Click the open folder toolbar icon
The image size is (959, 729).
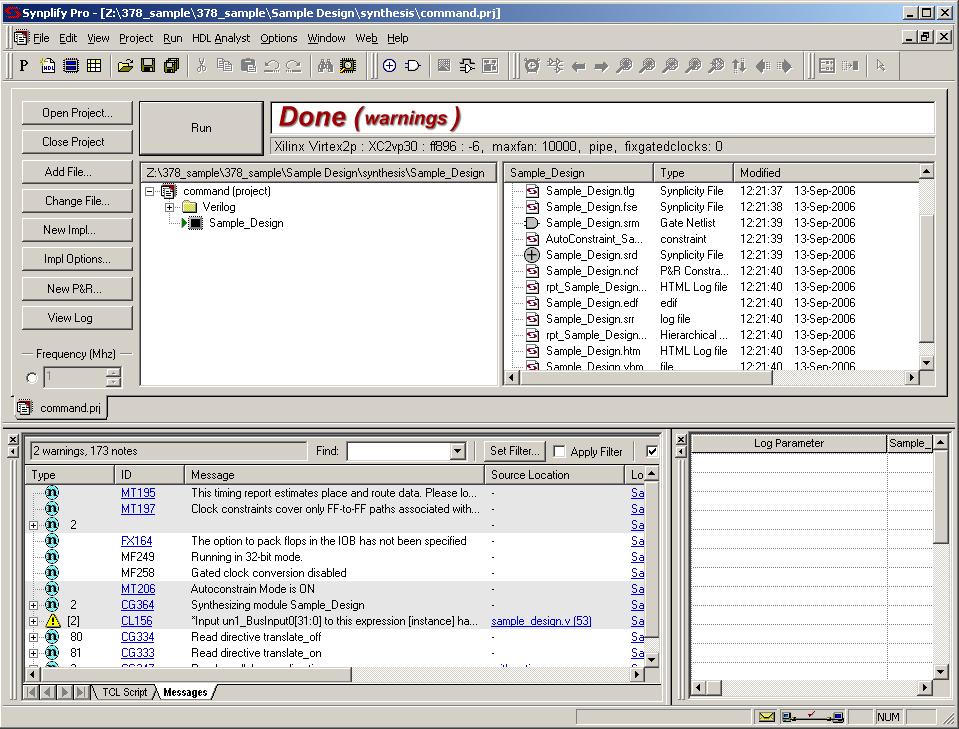click(x=125, y=65)
